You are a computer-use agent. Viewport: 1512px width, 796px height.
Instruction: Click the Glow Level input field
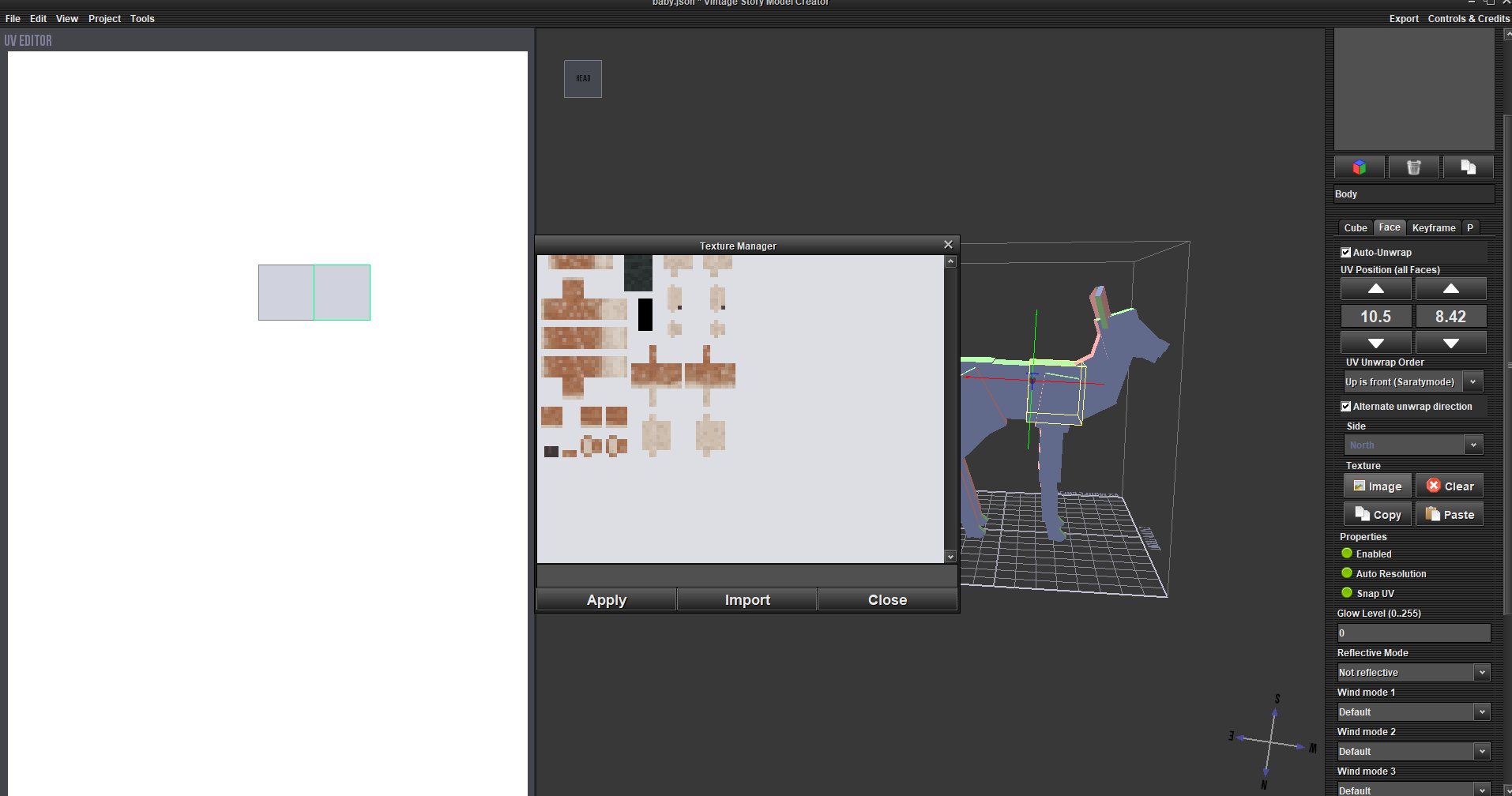pyautogui.click(x=1412, y=633)
